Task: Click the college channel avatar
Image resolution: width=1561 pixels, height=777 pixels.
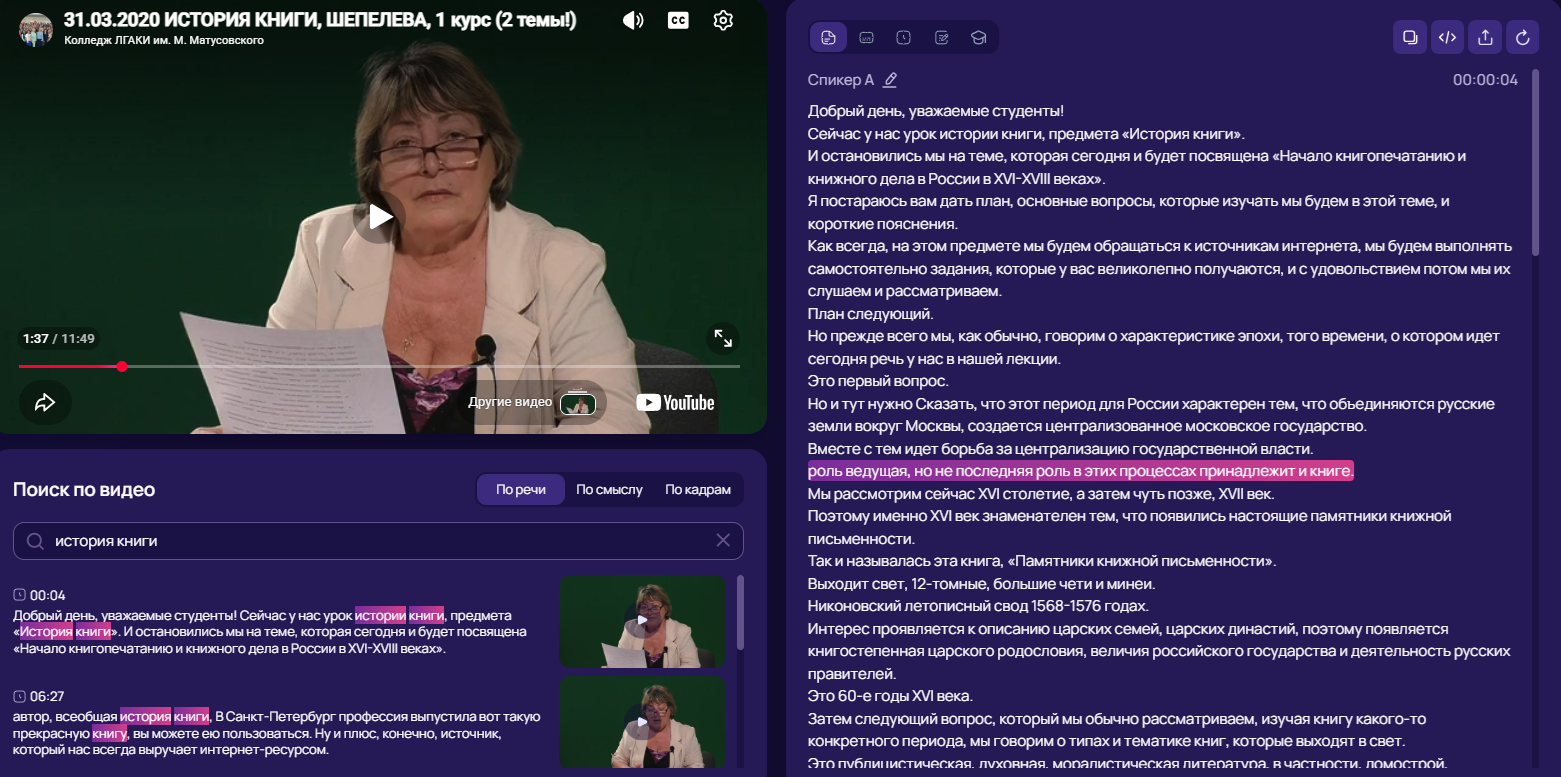Action: coord(36,29)
